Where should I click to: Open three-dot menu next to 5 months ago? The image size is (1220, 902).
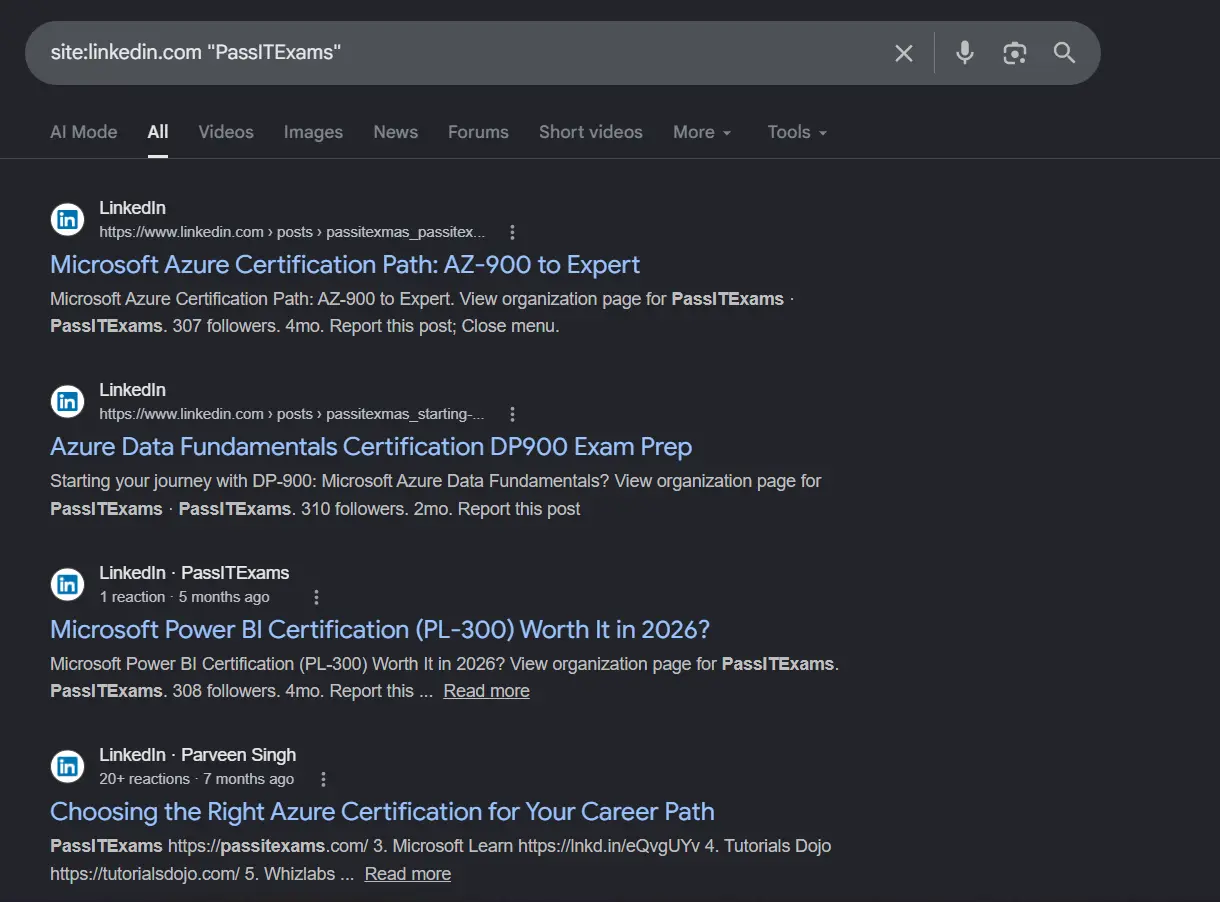click(316, 597)
